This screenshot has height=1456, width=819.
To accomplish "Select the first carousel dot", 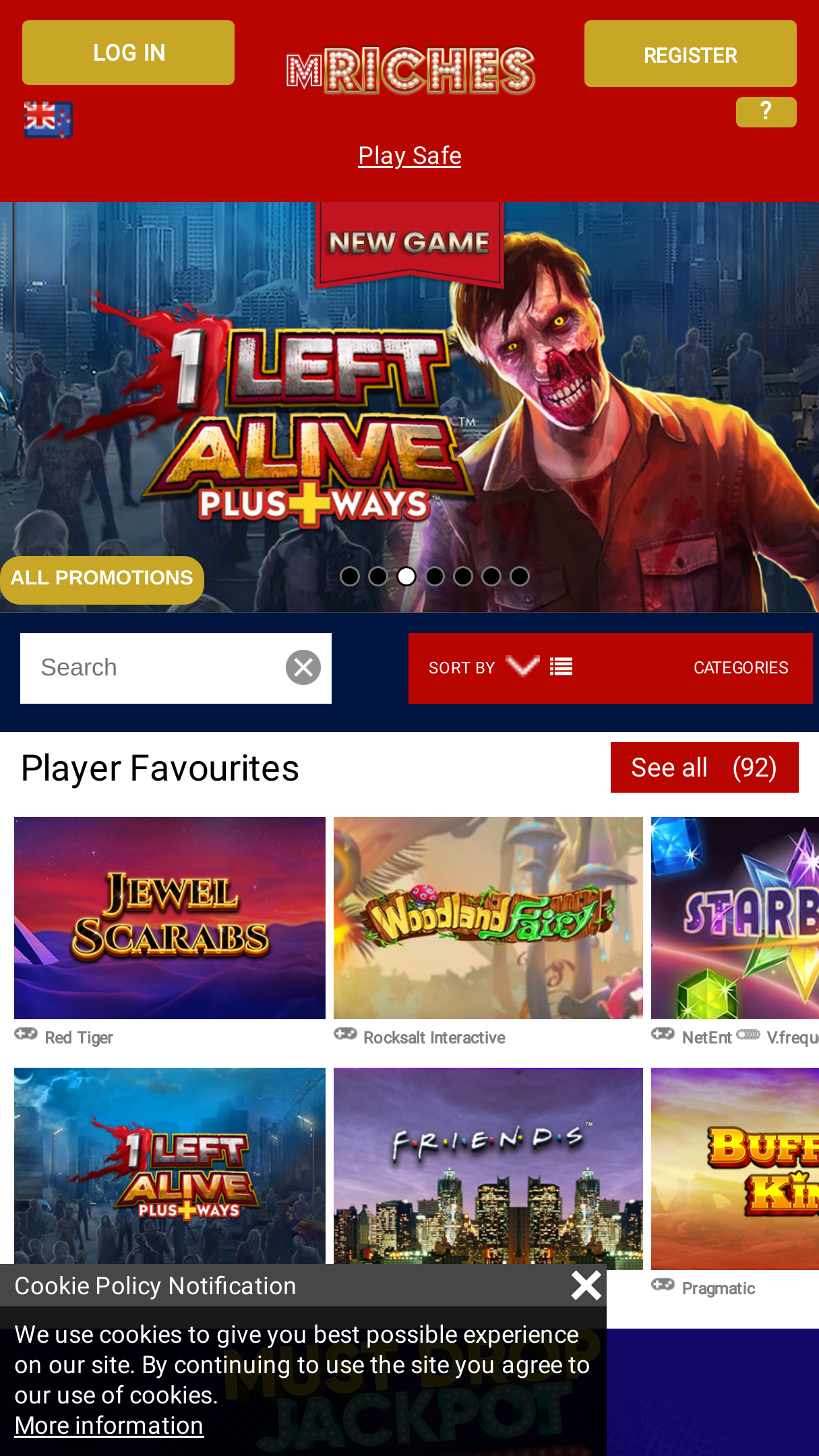I will click(x=350, y=576).
